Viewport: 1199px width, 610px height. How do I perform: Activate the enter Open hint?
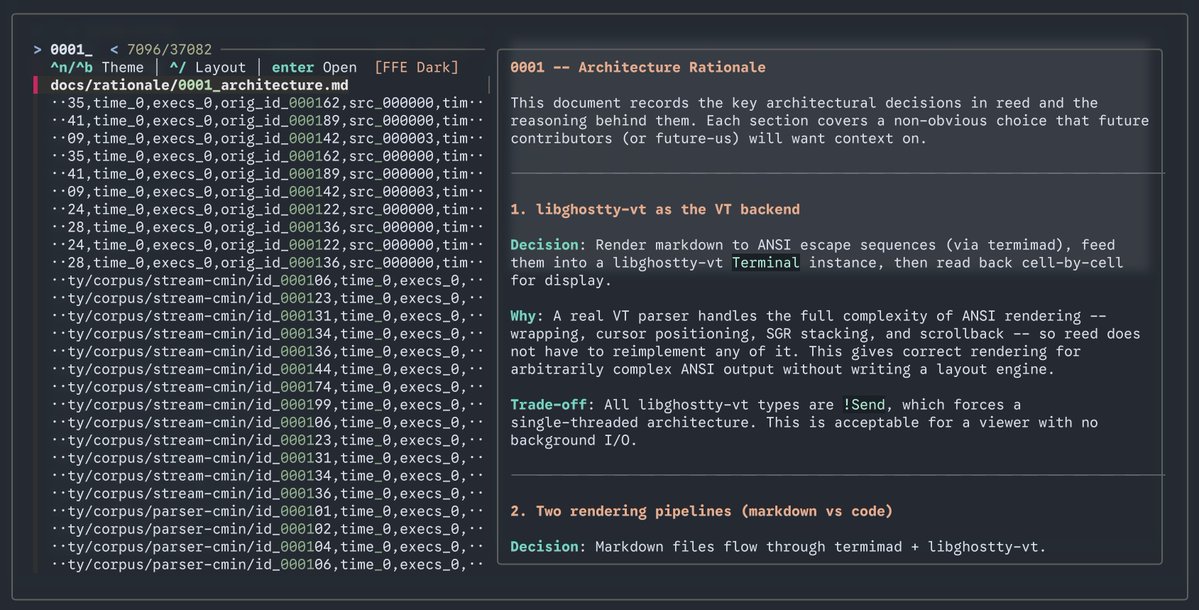point(314,67)
